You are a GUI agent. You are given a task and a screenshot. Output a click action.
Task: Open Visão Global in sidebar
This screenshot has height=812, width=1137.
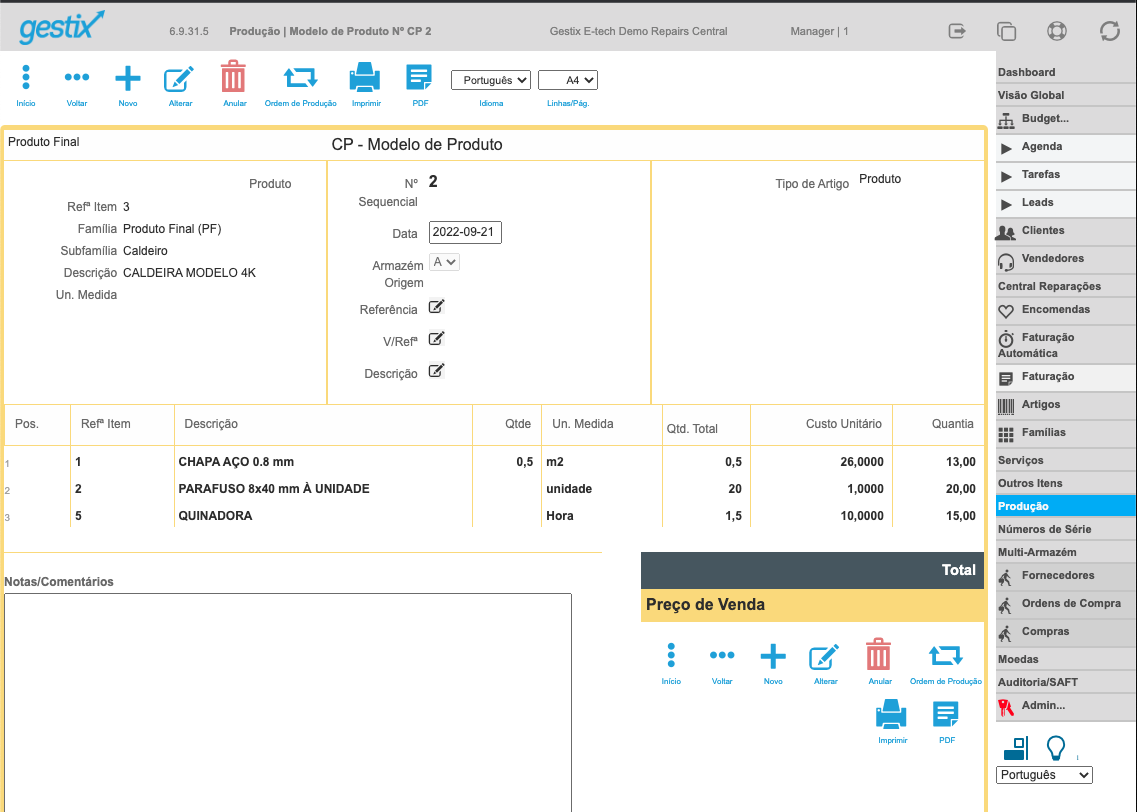pos(1065,95)
